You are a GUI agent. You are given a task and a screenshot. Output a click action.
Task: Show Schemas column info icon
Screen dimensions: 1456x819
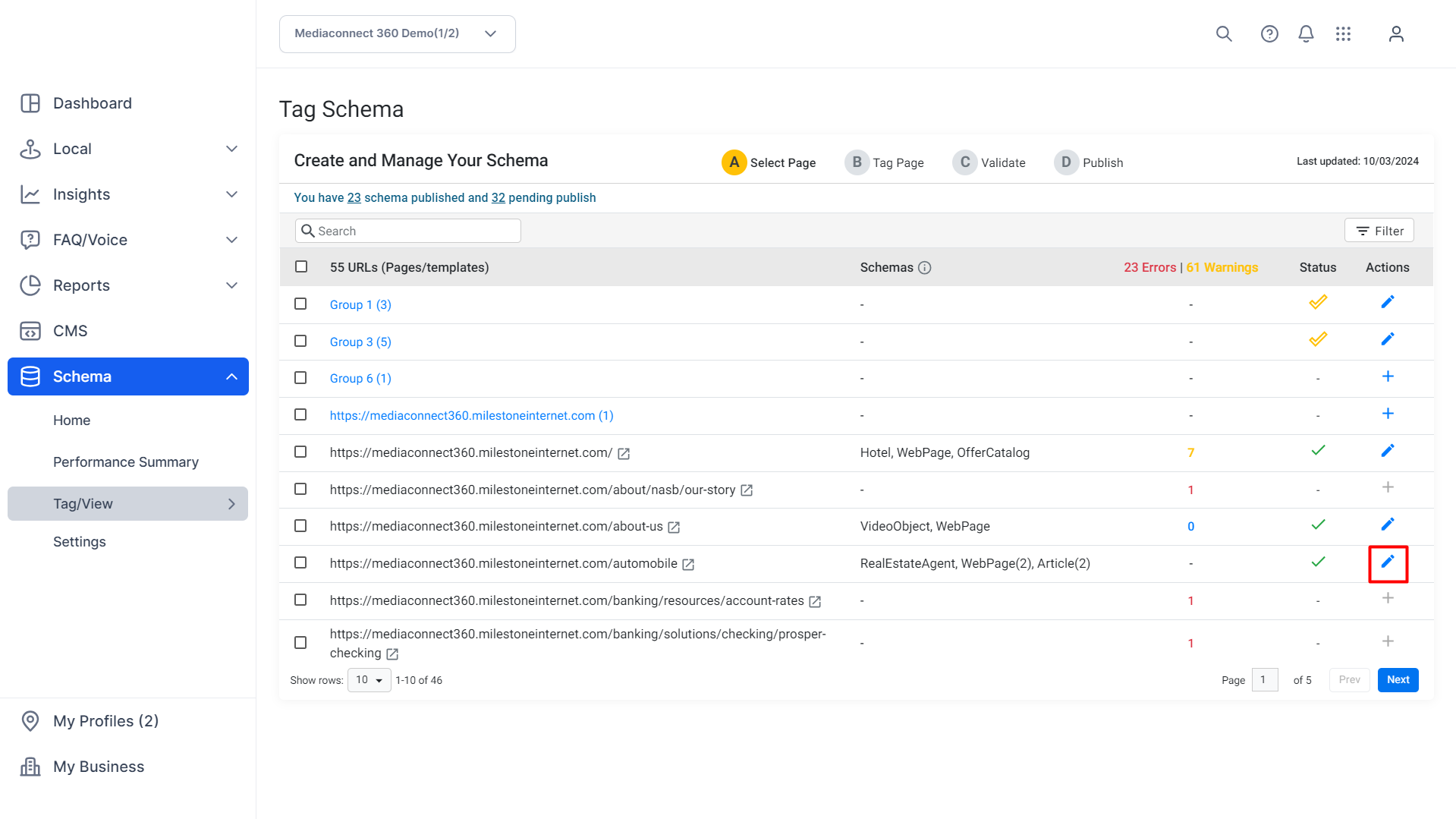pyautogui.click(x=924, y=268)
